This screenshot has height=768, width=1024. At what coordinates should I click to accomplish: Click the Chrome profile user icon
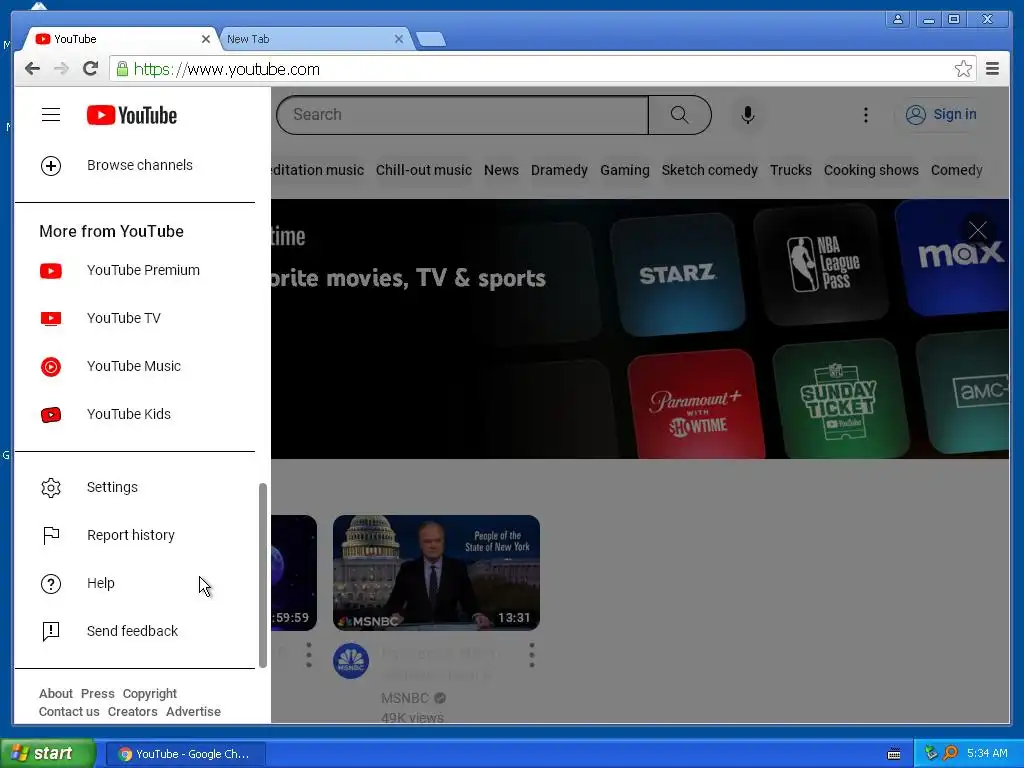click(x=898, y=20)
